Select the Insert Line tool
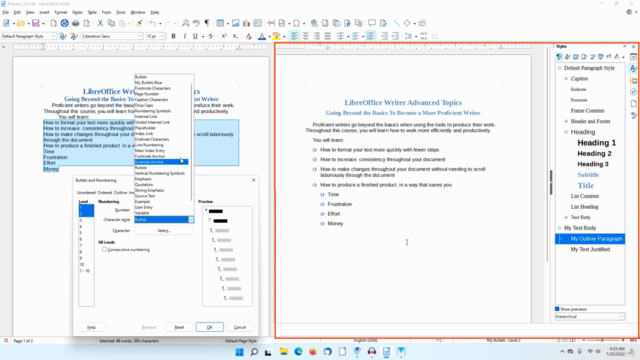Screen dimensions: 640x360 (x=396, y=23)
